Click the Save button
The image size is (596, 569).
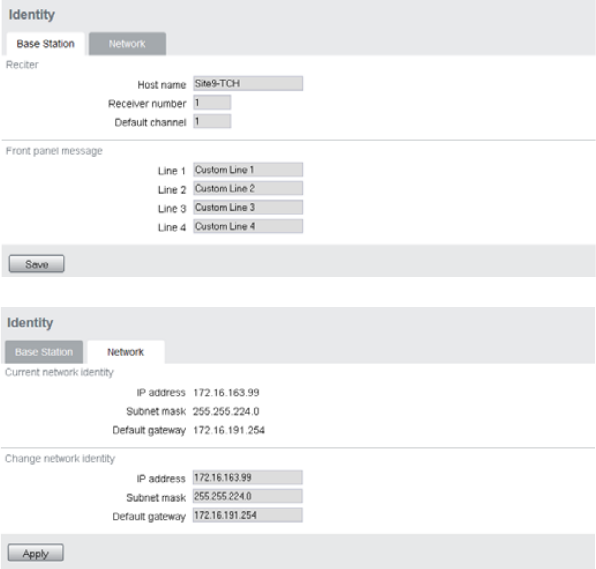click(x=36, y=264)
